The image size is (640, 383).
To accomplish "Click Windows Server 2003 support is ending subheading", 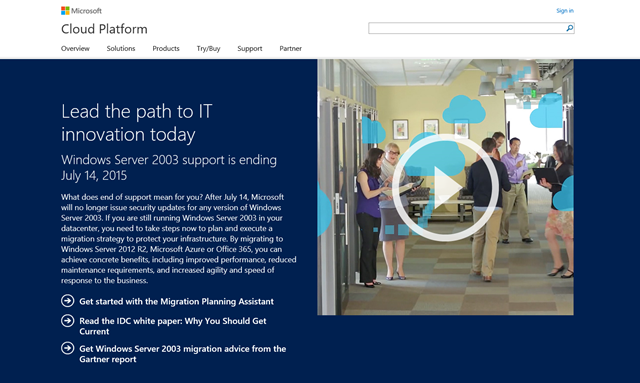I will click(169, 167).
